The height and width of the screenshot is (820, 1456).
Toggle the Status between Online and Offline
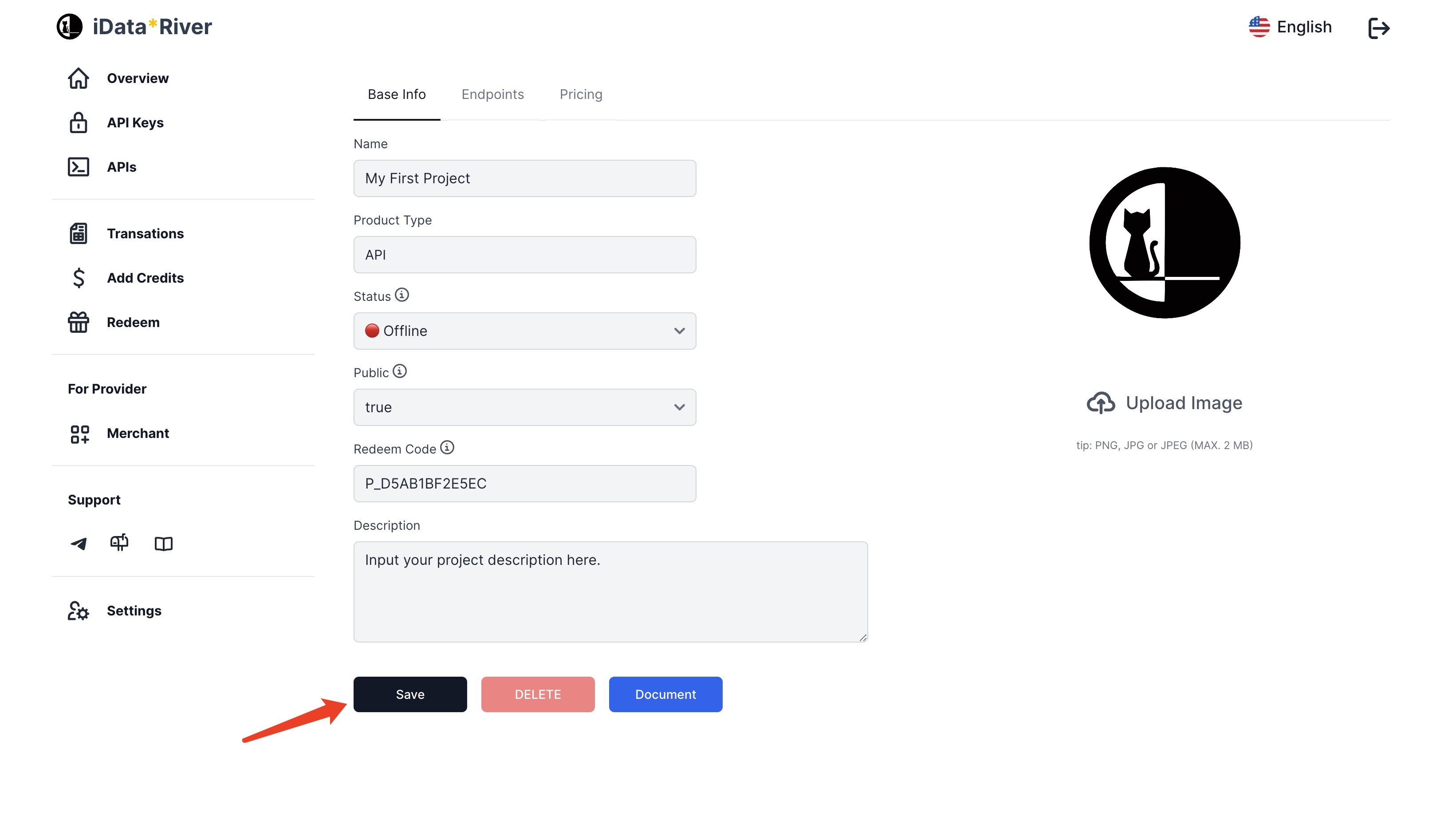tap(525, 330)
